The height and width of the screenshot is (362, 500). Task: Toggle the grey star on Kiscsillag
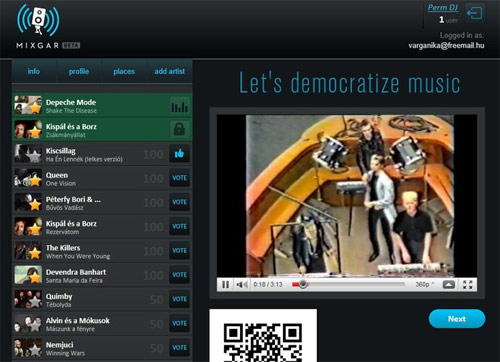pyautogui.click(x=35, y=156)
